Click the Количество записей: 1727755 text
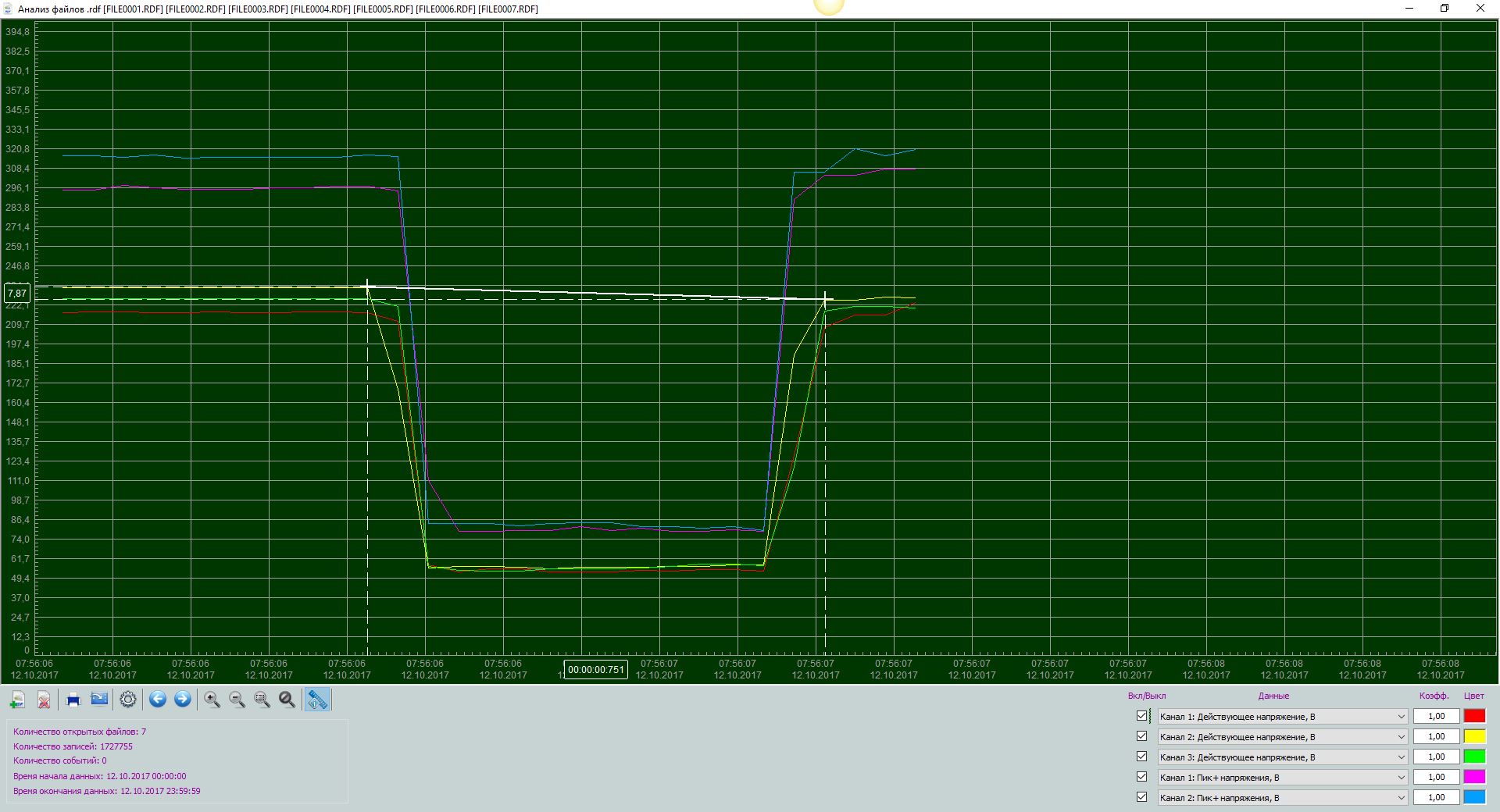Image resolution: width=1500 pixels, height=812 pixels. [x=73, y=746]
